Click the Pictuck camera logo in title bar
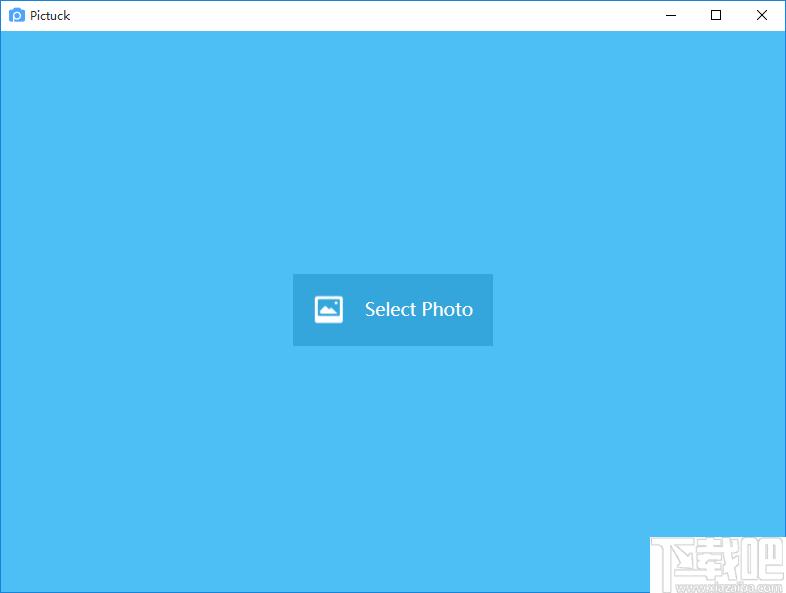This screenshot has height=593, width=786. point(17,16)
